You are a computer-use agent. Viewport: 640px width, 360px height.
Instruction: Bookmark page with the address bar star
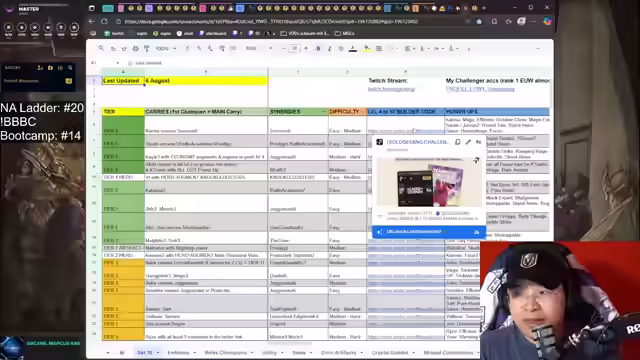tap(479, 21)
